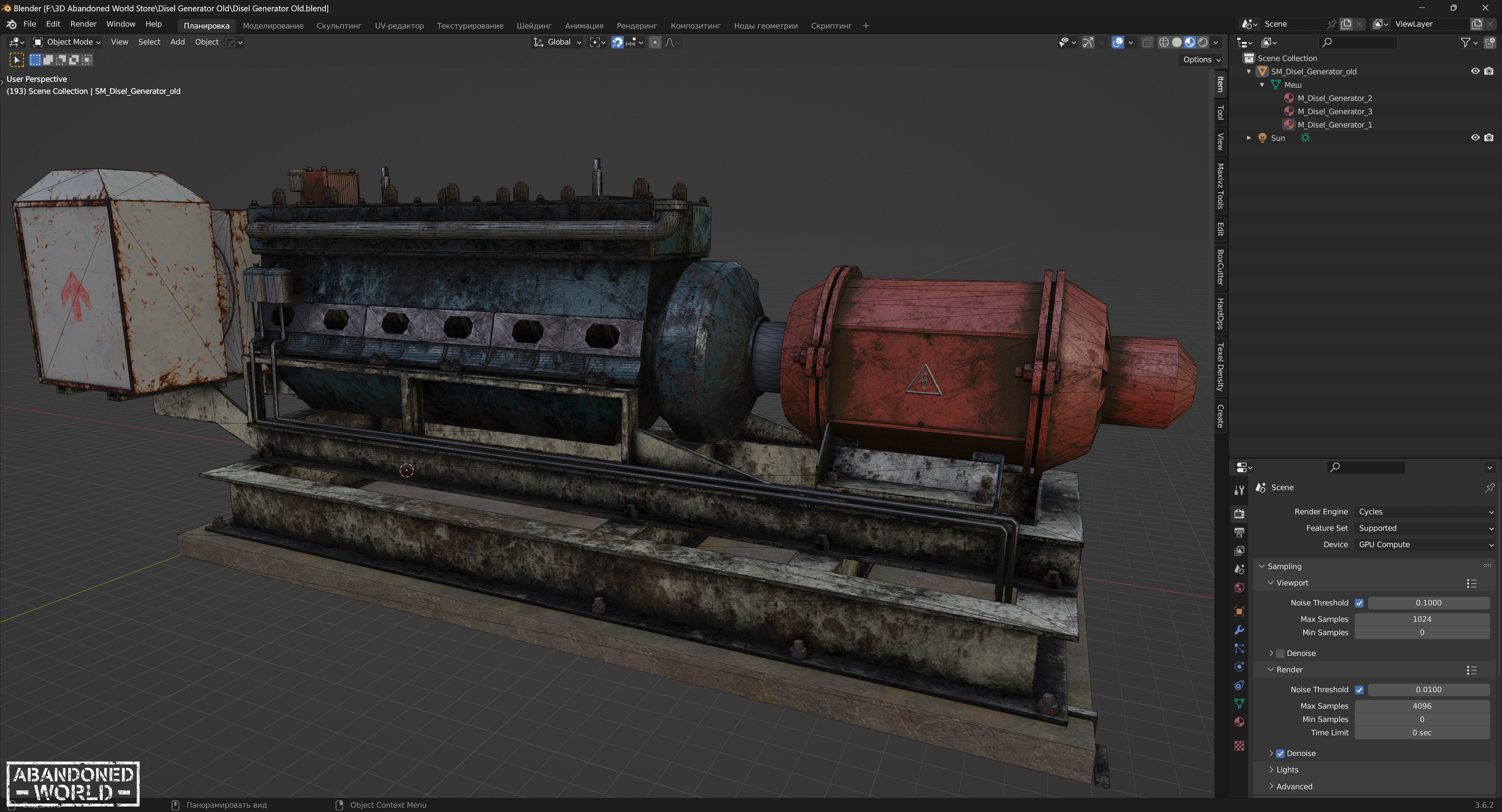Collapse the Sampling panel
The height and width of the screenshot is (812, 1502).
[x=1261, y=567]
